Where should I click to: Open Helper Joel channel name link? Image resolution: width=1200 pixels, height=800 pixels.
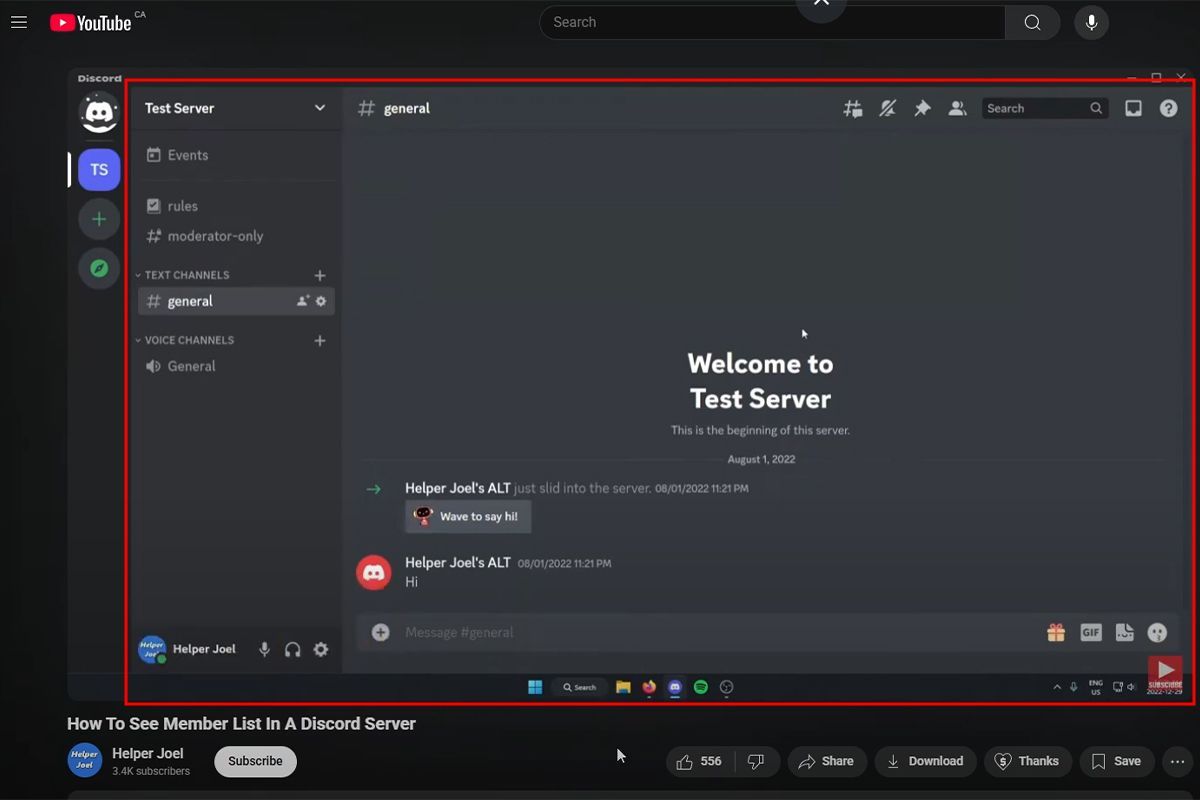coord(148,753)
